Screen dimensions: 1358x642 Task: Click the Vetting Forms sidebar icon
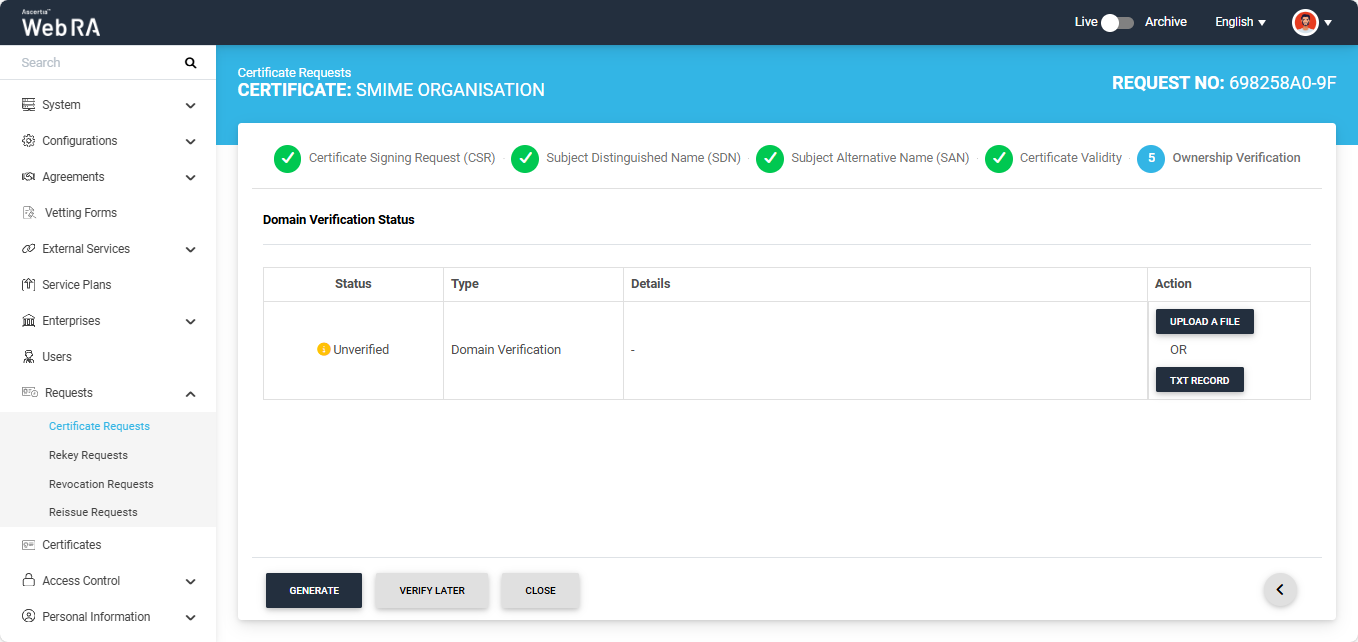29,213
